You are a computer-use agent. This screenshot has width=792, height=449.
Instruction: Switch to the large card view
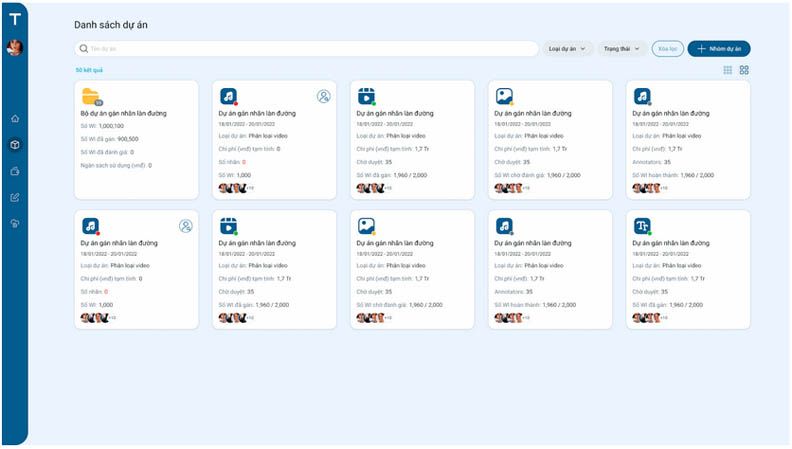744,70
